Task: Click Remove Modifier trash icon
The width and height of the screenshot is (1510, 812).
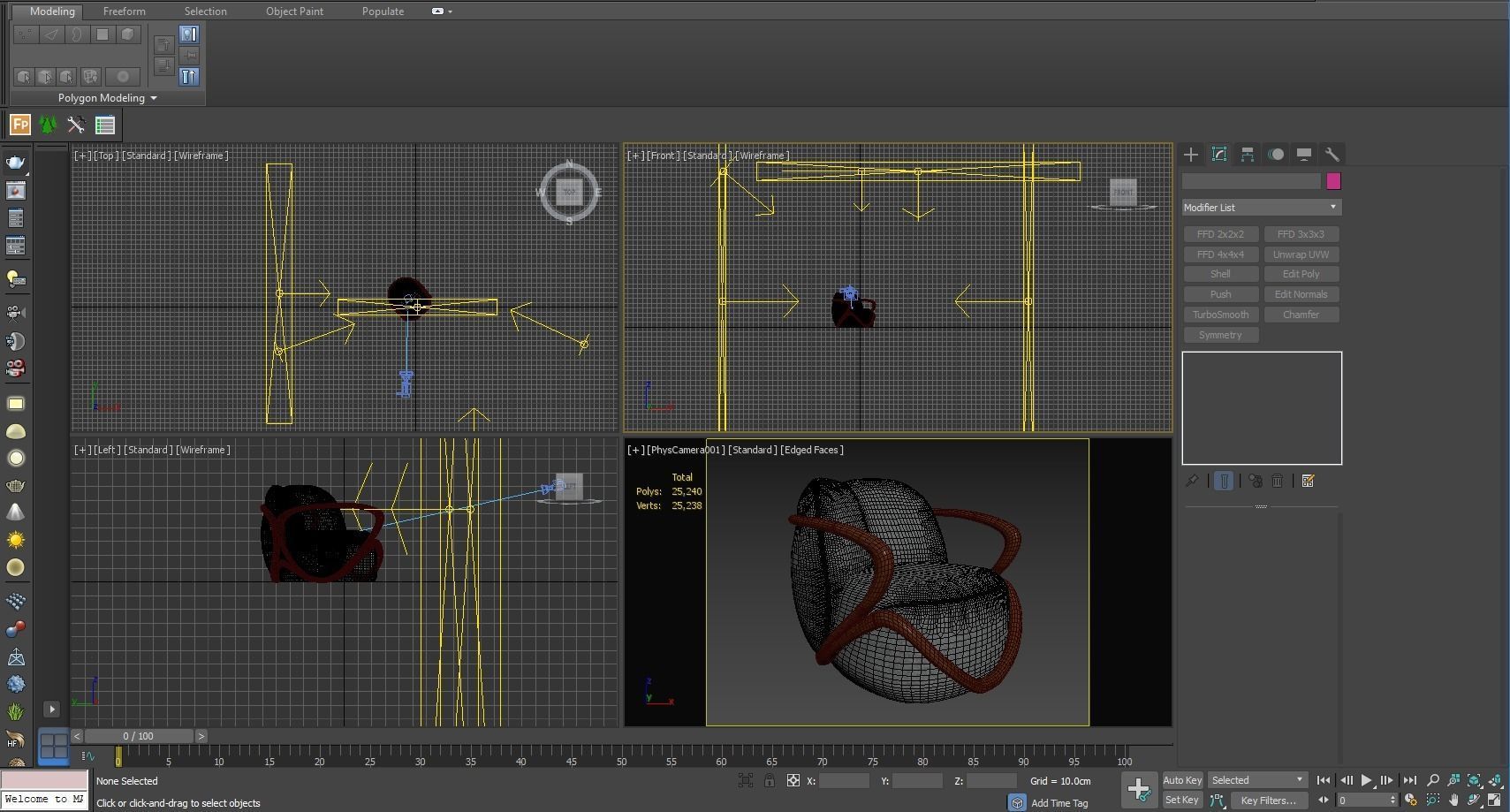Action: pos(1278,481)
